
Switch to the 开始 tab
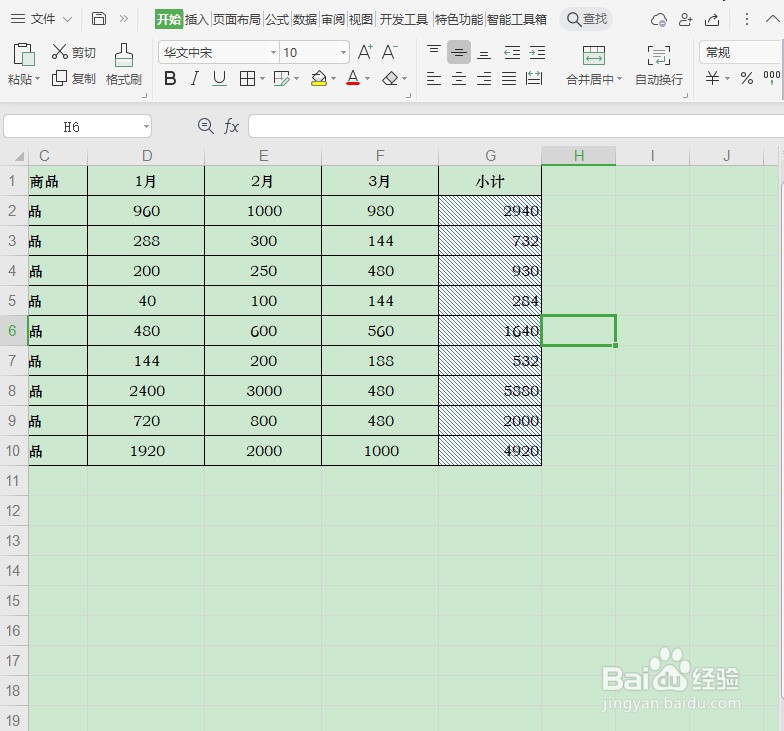tap(168, 20)
